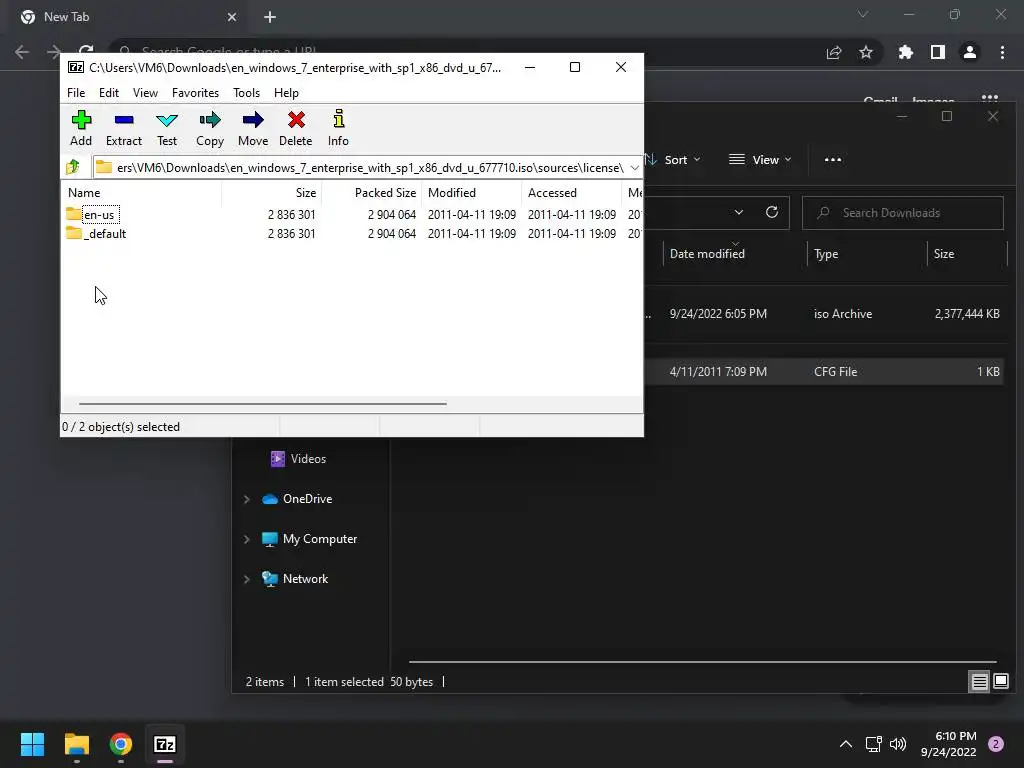This screenshot has width=1024, height=768.
Task: Switch Explorer to details view icon
Action: tap(980, 682)
